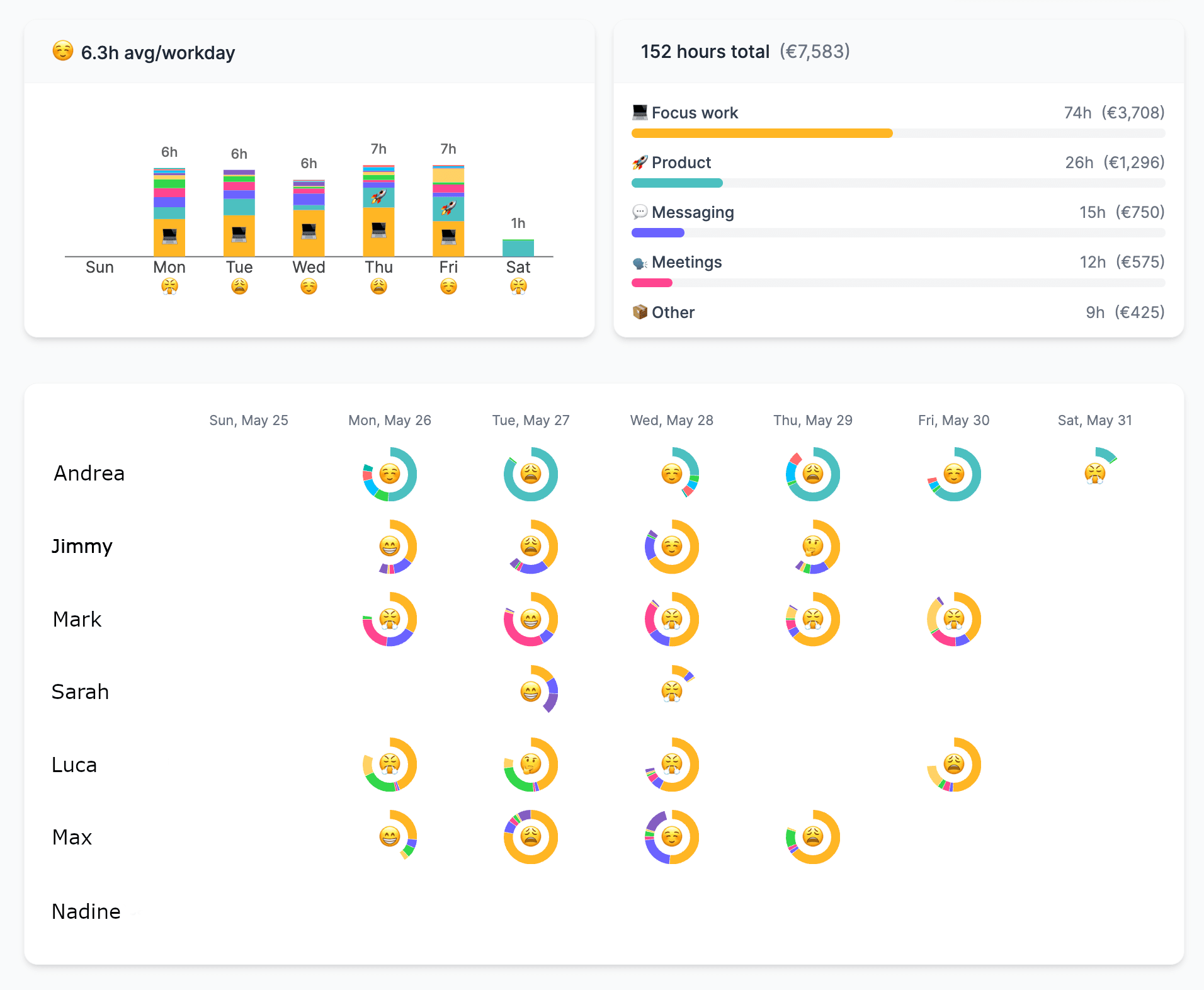Viewport: 1204px width, 990px height.
Task: Select Luca's chart on Fri, May 30
Action: 953,765
